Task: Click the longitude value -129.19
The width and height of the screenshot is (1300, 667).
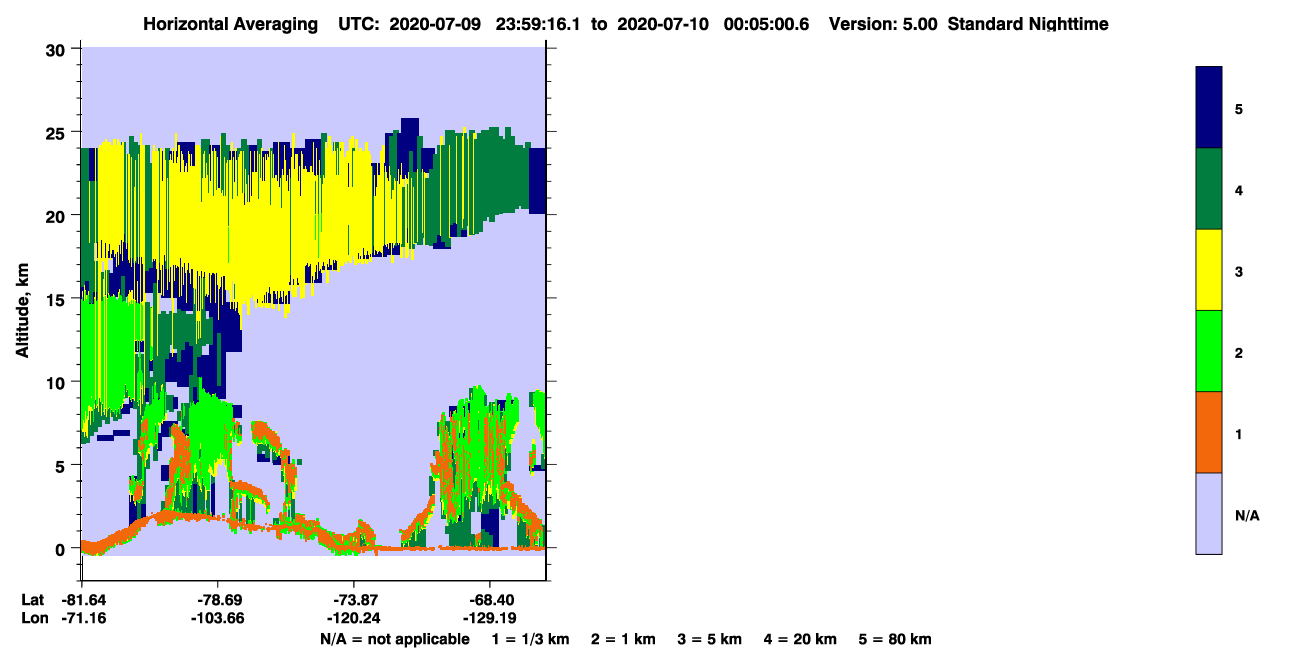Action: (x=489, y=618)
